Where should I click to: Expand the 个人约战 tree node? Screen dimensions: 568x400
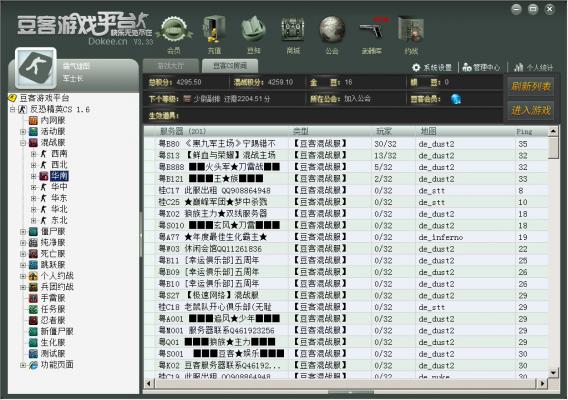23,276
